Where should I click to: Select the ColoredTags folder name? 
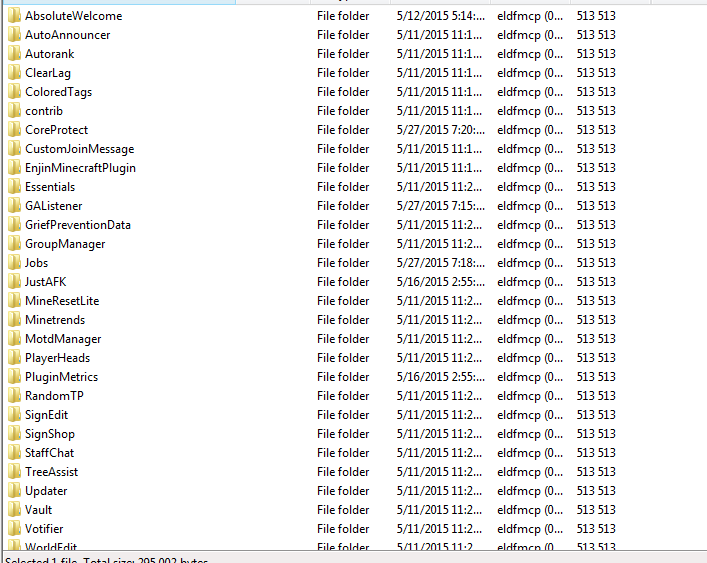[59, 92]
